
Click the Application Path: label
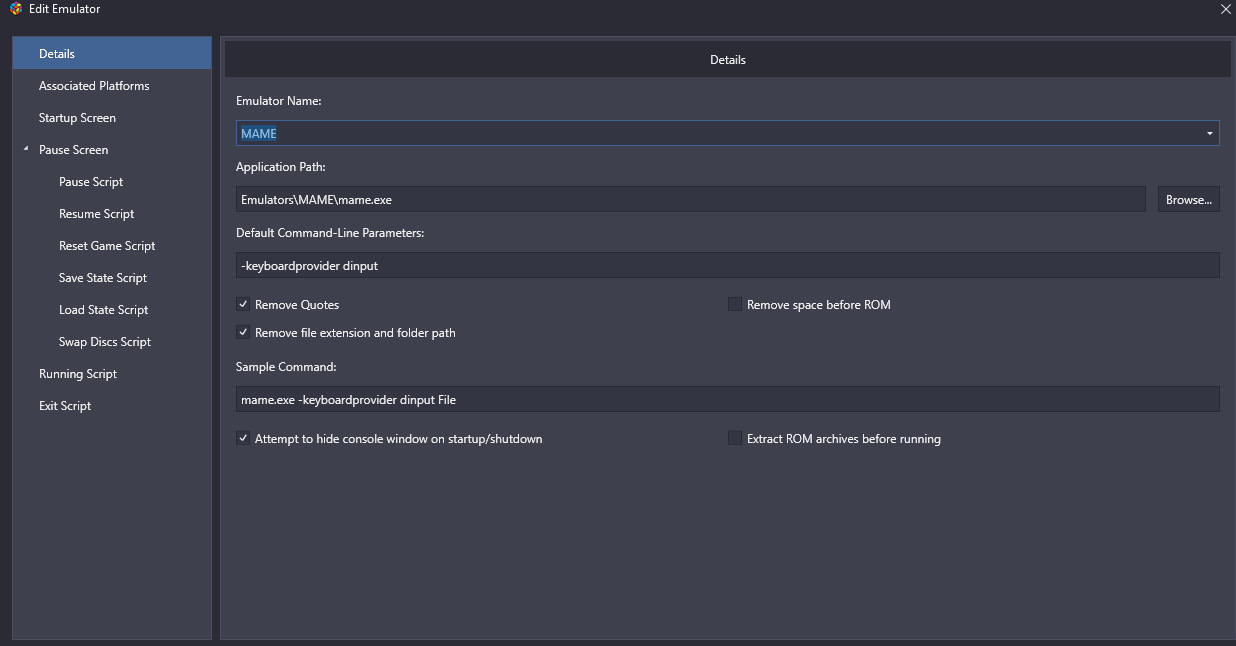pyautogui.click(x=281, y=167)
